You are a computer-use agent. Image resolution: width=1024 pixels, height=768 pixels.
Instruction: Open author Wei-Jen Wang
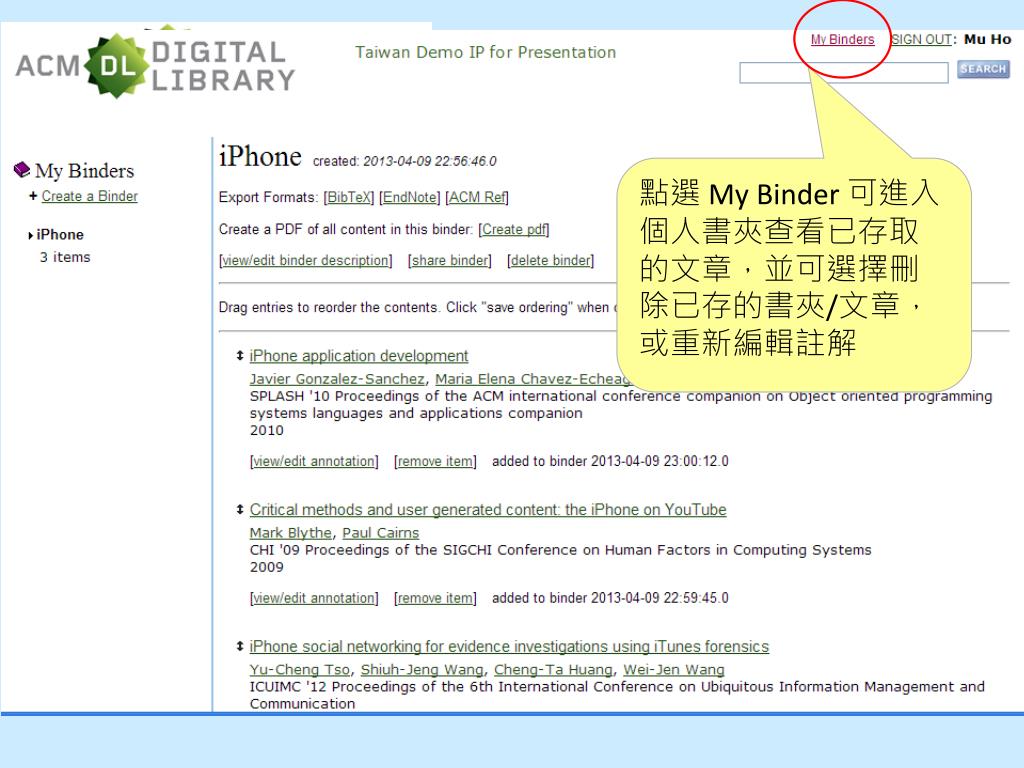(674, 669)
